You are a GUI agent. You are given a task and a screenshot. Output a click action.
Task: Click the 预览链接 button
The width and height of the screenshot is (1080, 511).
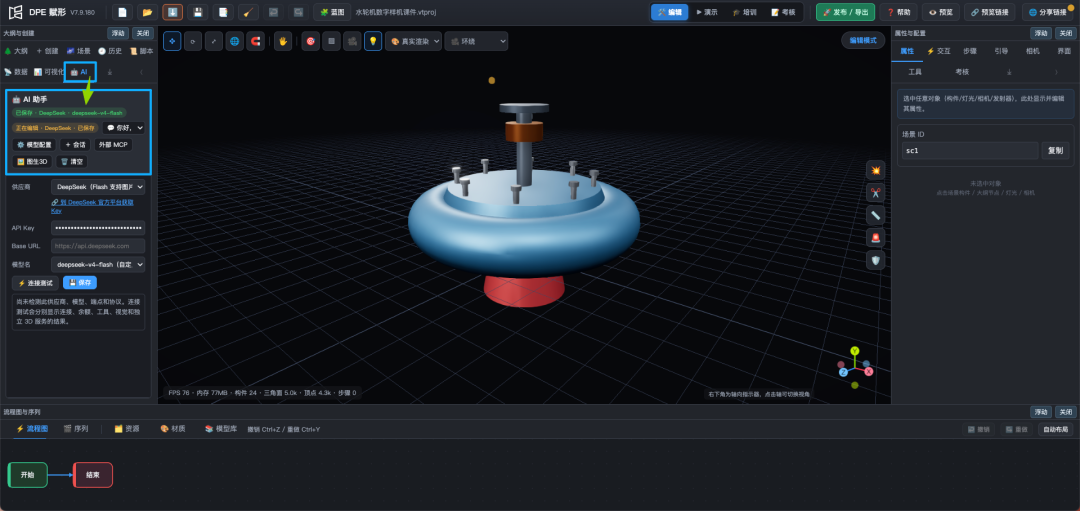coord(989,12)
